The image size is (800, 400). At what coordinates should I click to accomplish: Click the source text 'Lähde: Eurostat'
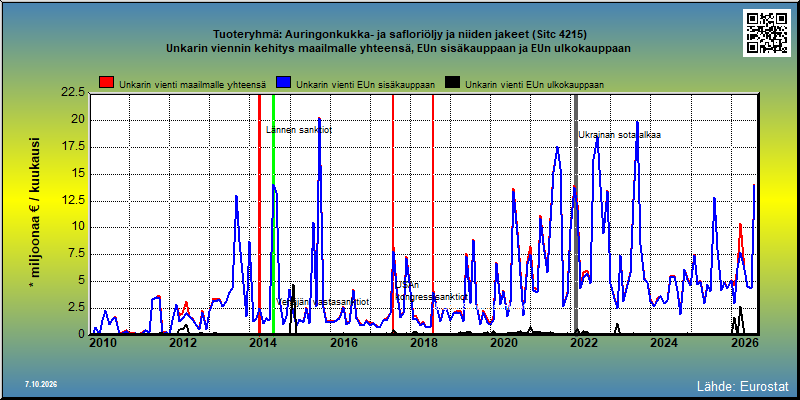coord(743,385)
